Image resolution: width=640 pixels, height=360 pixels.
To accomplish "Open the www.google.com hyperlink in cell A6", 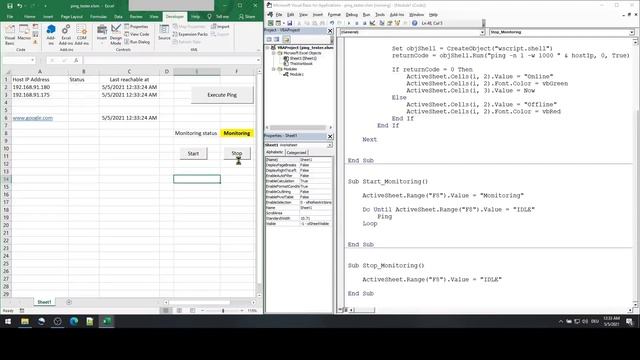I will [33, 118].
